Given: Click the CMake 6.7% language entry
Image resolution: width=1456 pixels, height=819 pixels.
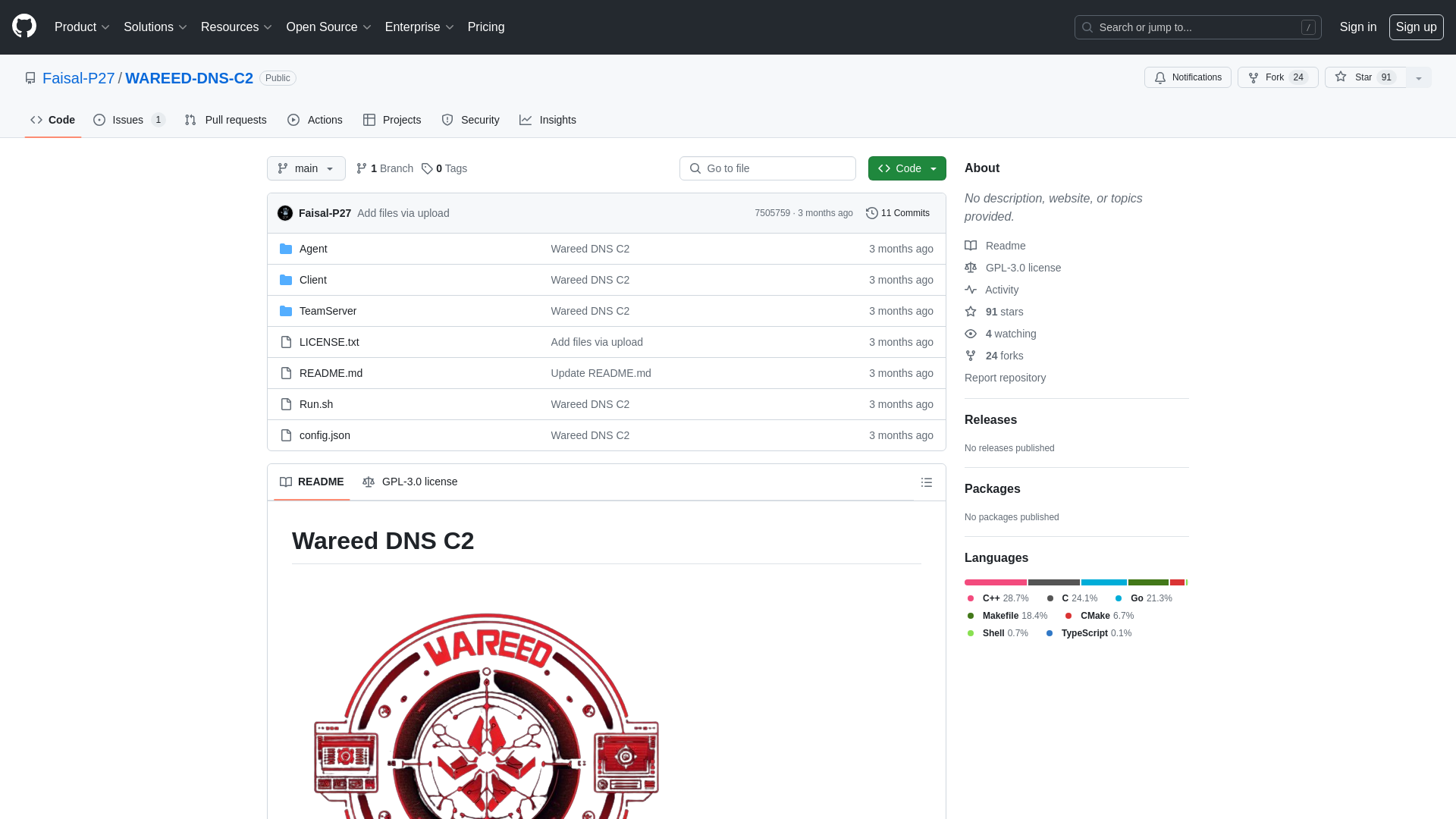Looking at the screenshot, I should (x=1099, y=616).
